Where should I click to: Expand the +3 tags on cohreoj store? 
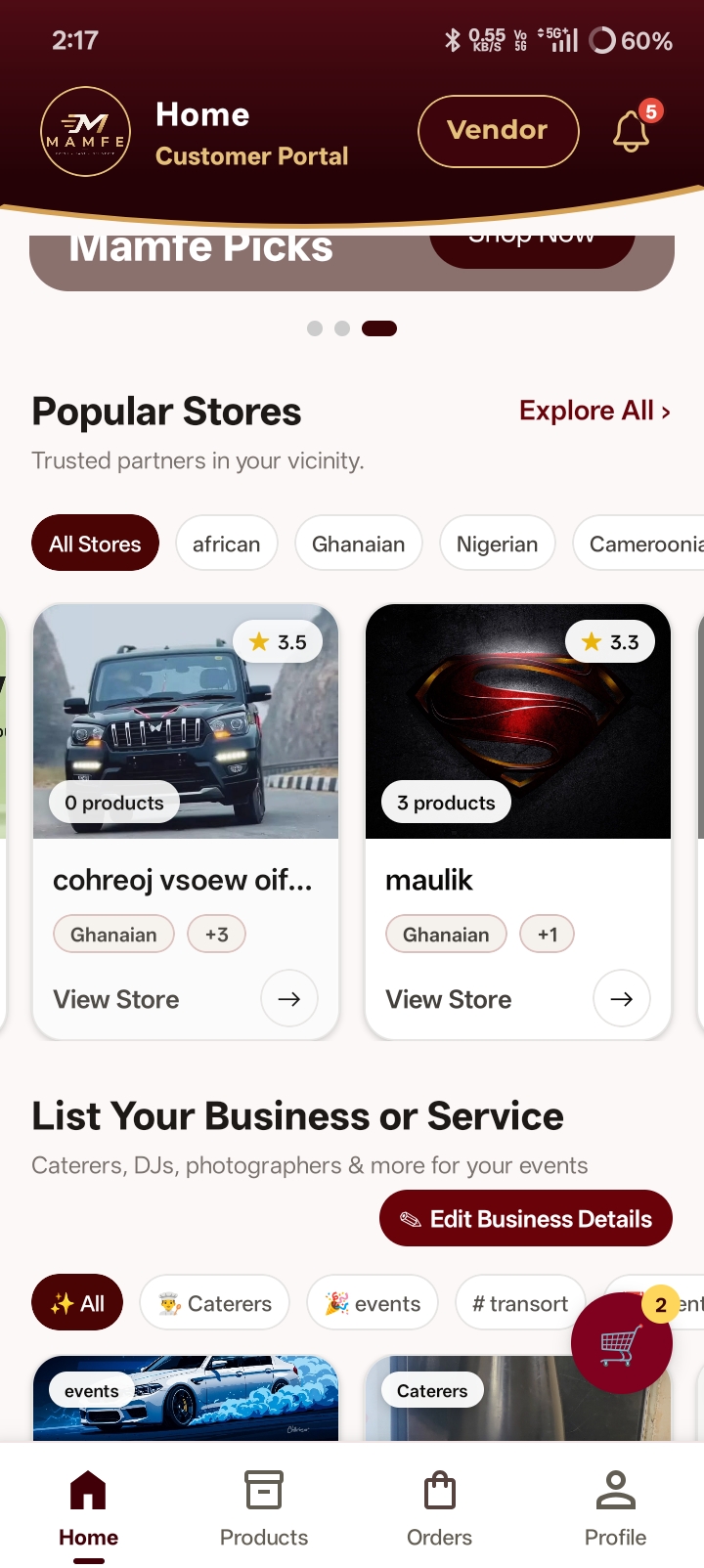(217, 935)
